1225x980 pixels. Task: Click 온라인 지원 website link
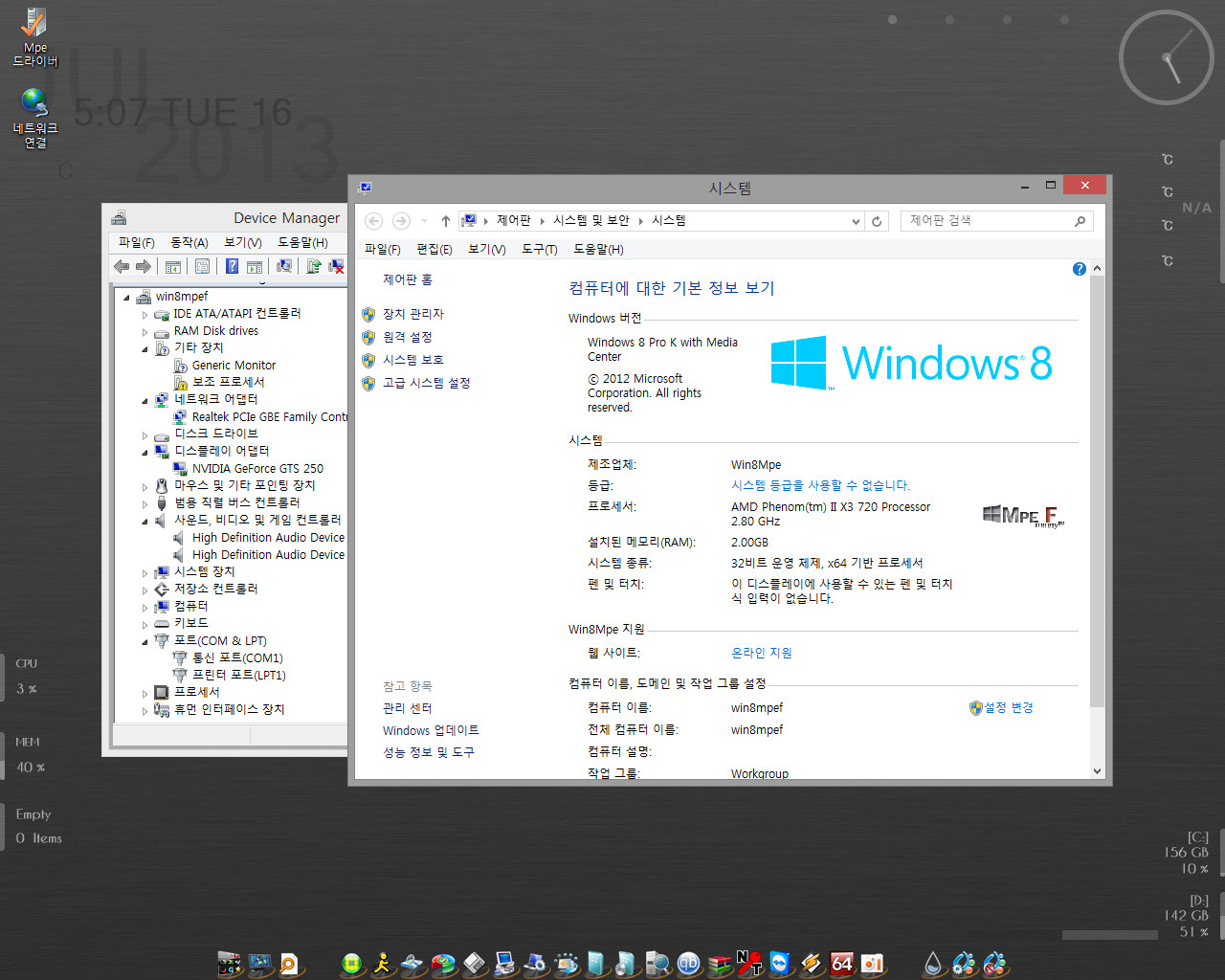pyautogui.click(x=762, y=653)
